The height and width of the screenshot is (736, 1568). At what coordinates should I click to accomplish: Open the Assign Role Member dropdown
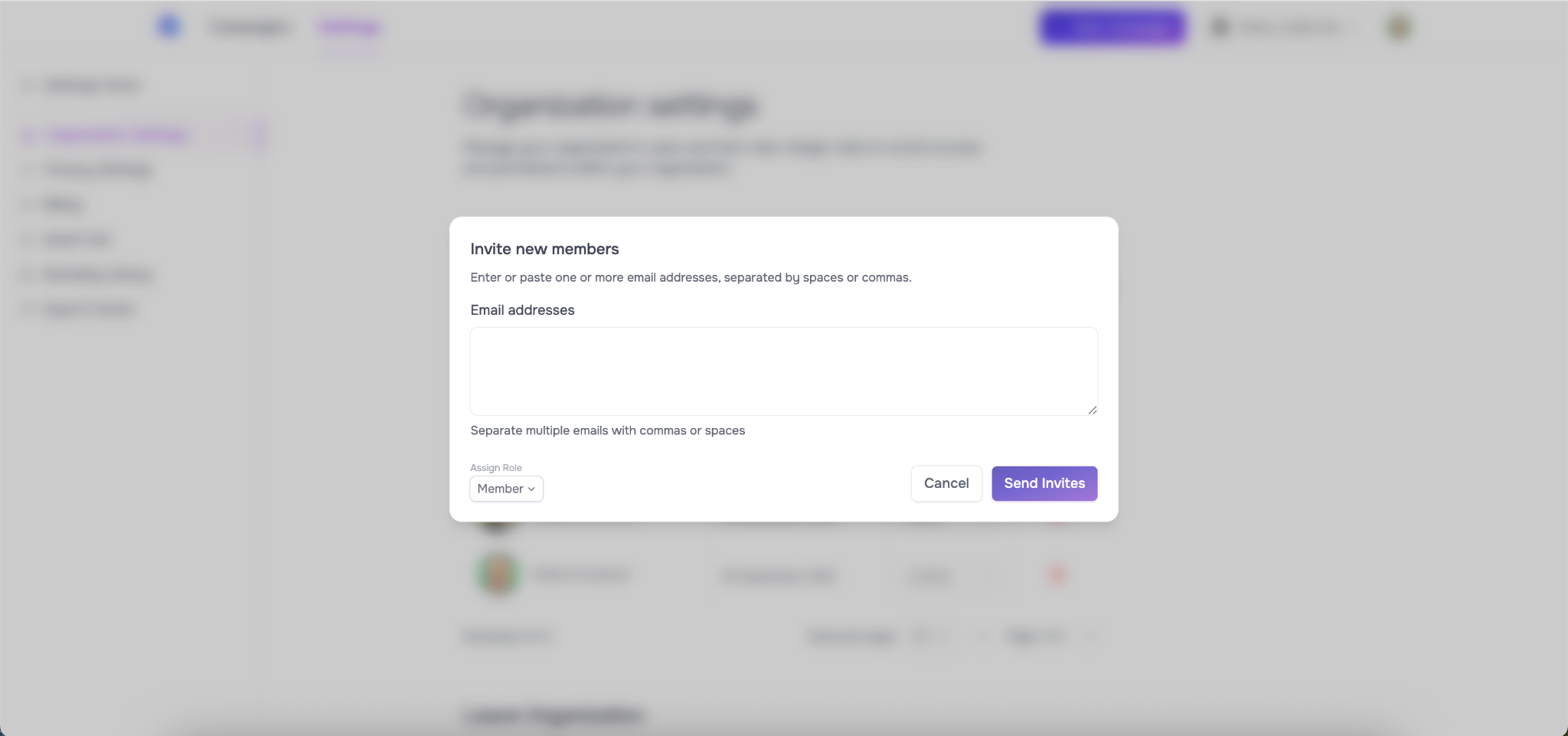point(506,489)
